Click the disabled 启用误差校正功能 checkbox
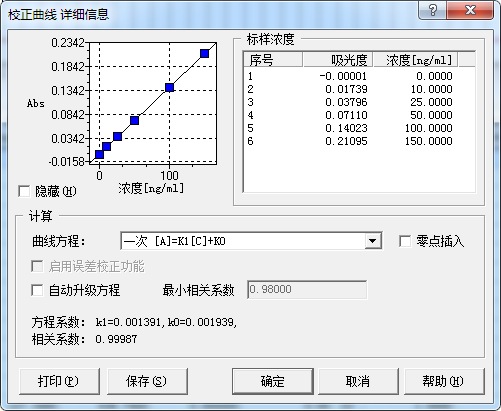Screen dimensions: 501x411 click(37, 266)
